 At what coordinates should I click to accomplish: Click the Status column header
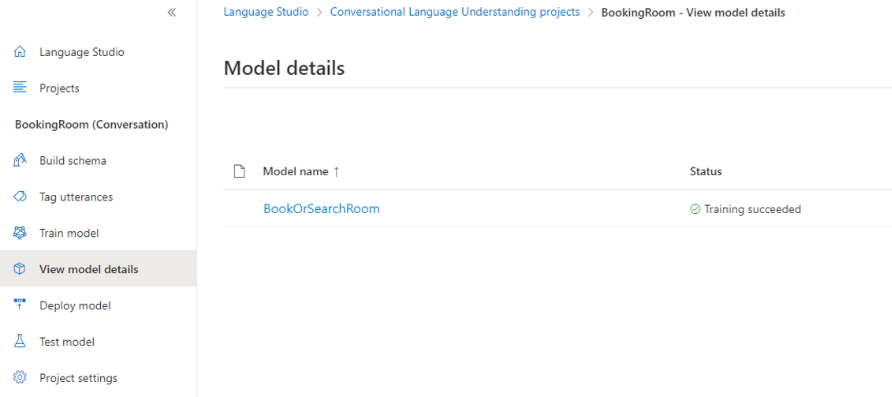pyautogui.click(x=706, y=171)
